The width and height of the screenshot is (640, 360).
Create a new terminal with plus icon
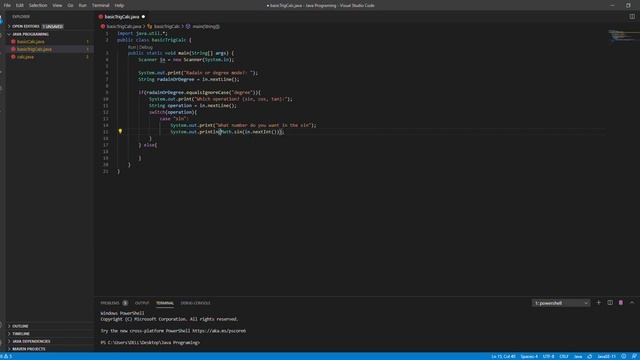(598, 303)
